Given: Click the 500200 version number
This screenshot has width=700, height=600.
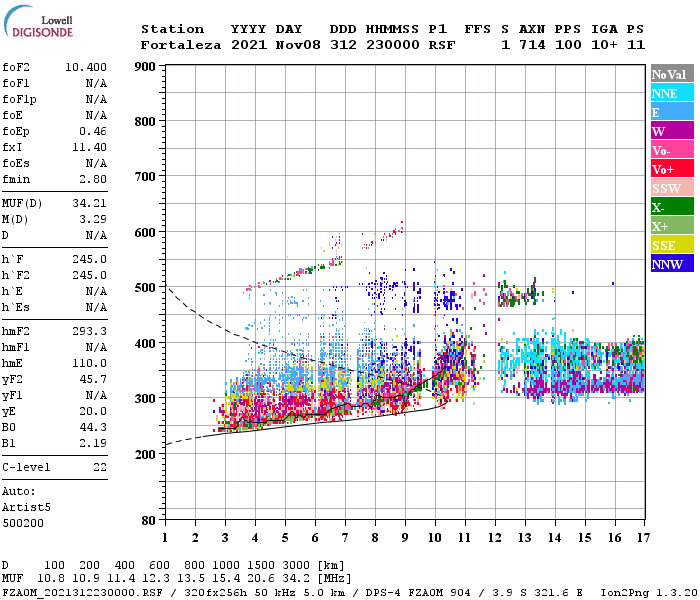Looking at the screenshot, I should [x=23, y=523].
